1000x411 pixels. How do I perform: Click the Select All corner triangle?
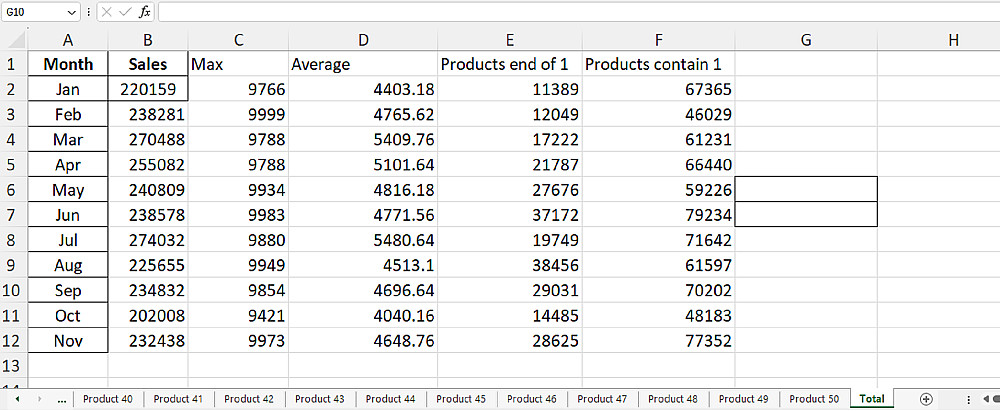(14, 40)
